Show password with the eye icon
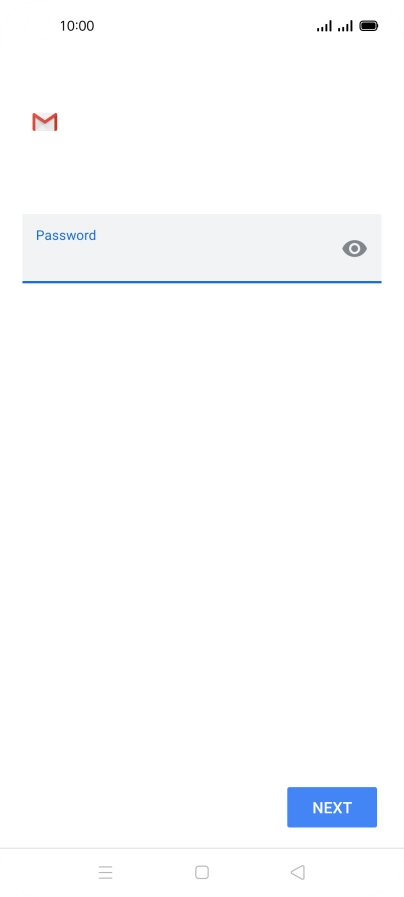404x897 pixels. pyautogui.click(x=354, y=248)
